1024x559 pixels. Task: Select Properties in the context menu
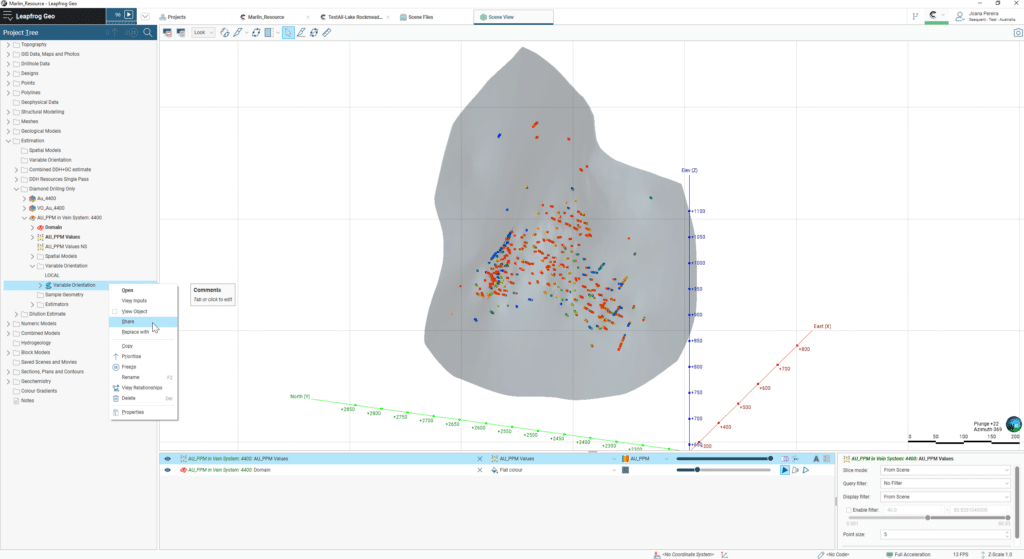point(133,412)
